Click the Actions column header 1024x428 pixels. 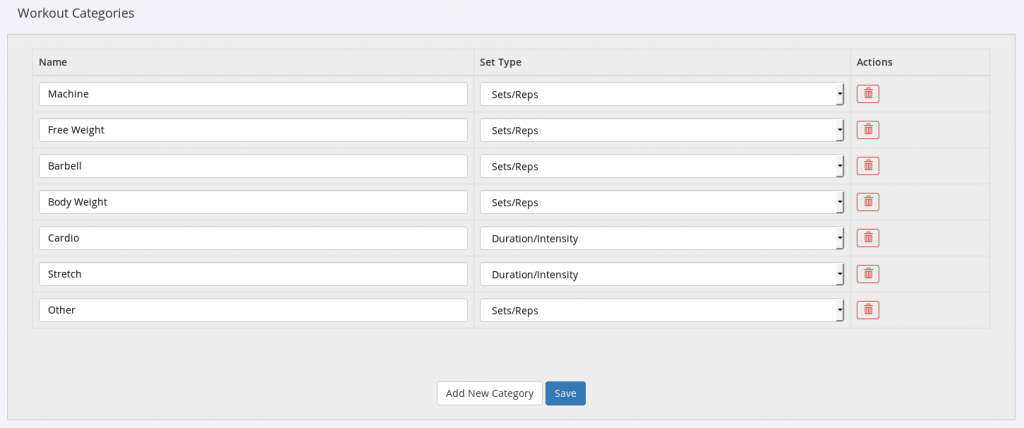click(x=874, y=62)
